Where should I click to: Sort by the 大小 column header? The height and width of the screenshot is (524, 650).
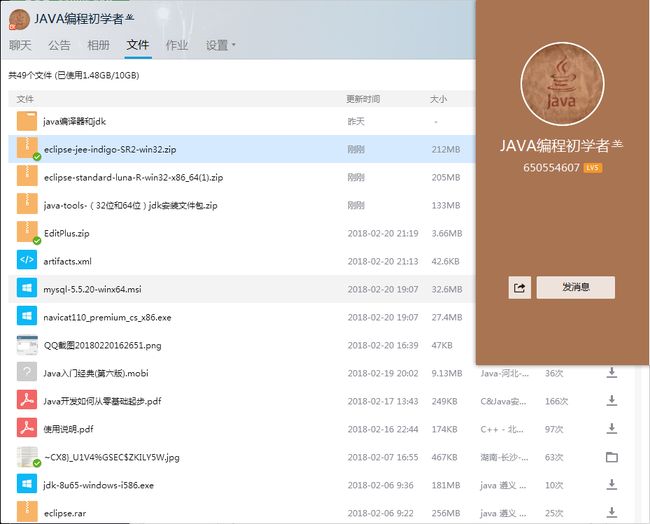(438, 99)
